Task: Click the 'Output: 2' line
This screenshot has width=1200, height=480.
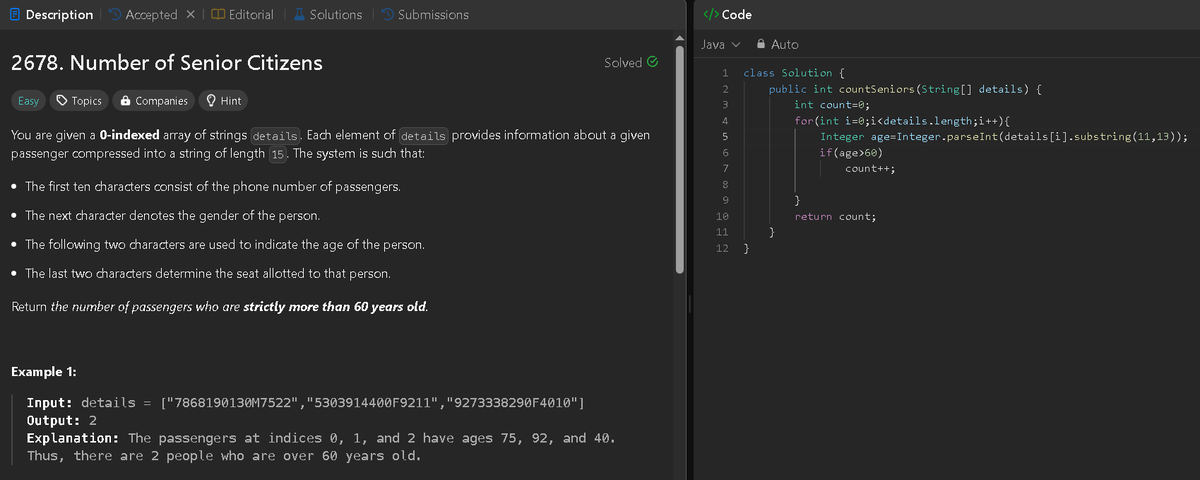Action: (61, 420)
